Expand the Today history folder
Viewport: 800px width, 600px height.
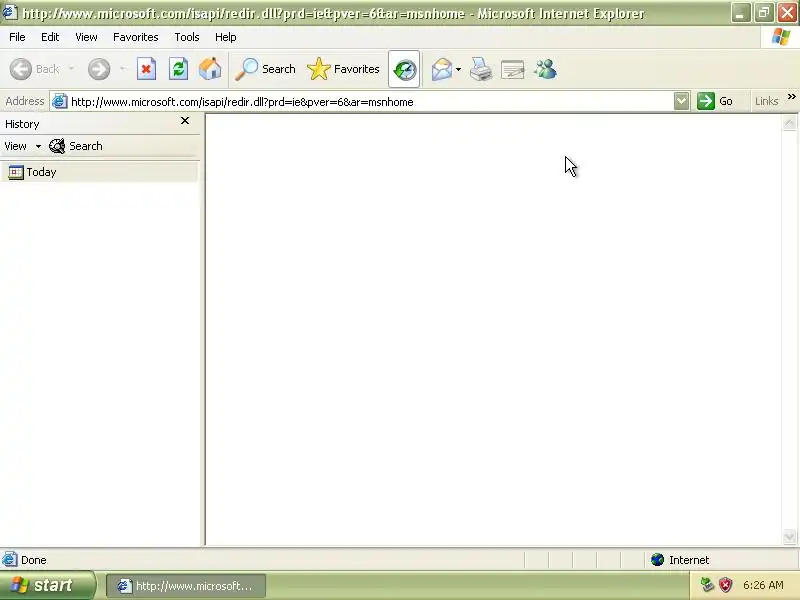(x=99, y=172)
